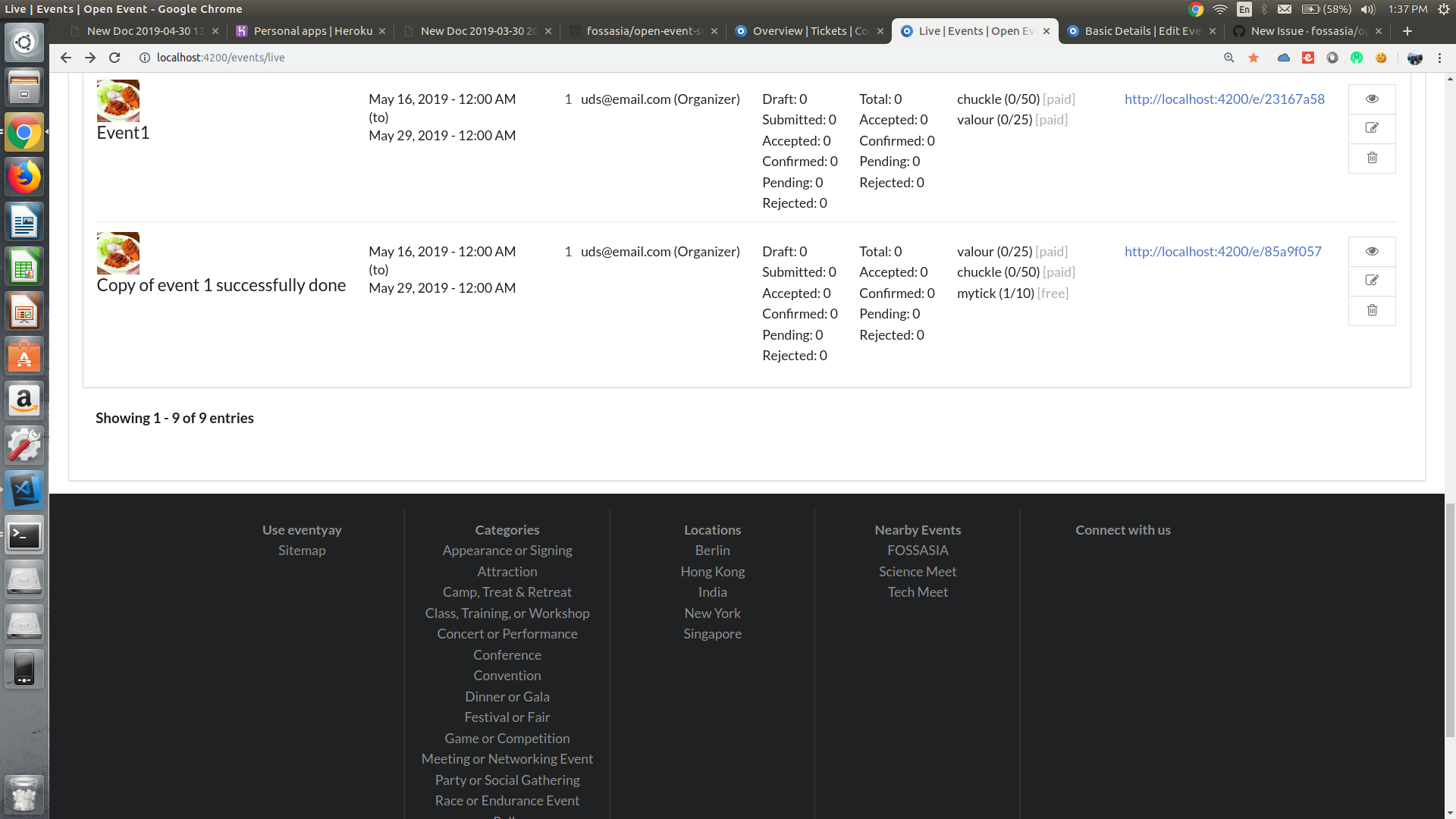Switch to the 'fossasia/open-event-s' tab

point(643,31)
